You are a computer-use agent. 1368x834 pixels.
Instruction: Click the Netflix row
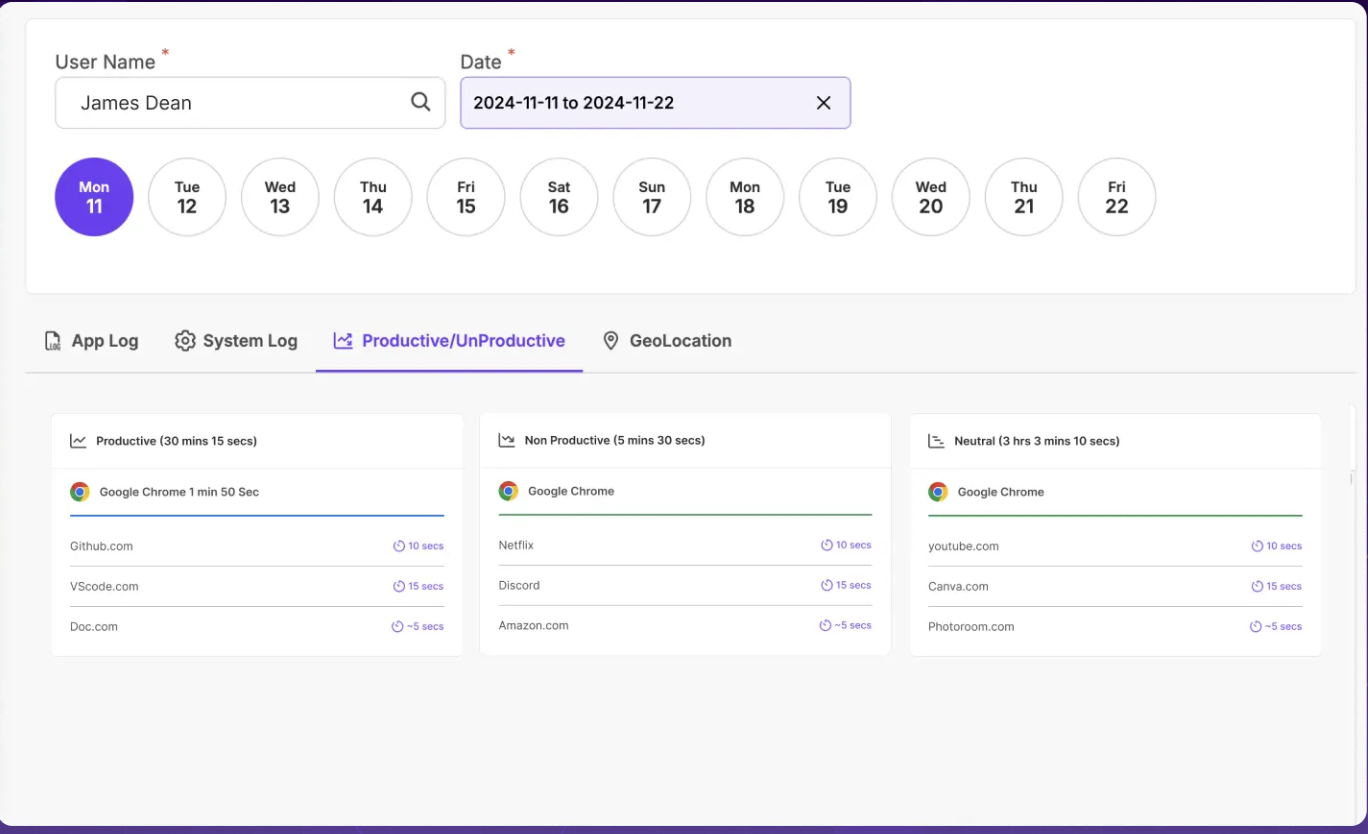tap(685, 545)
